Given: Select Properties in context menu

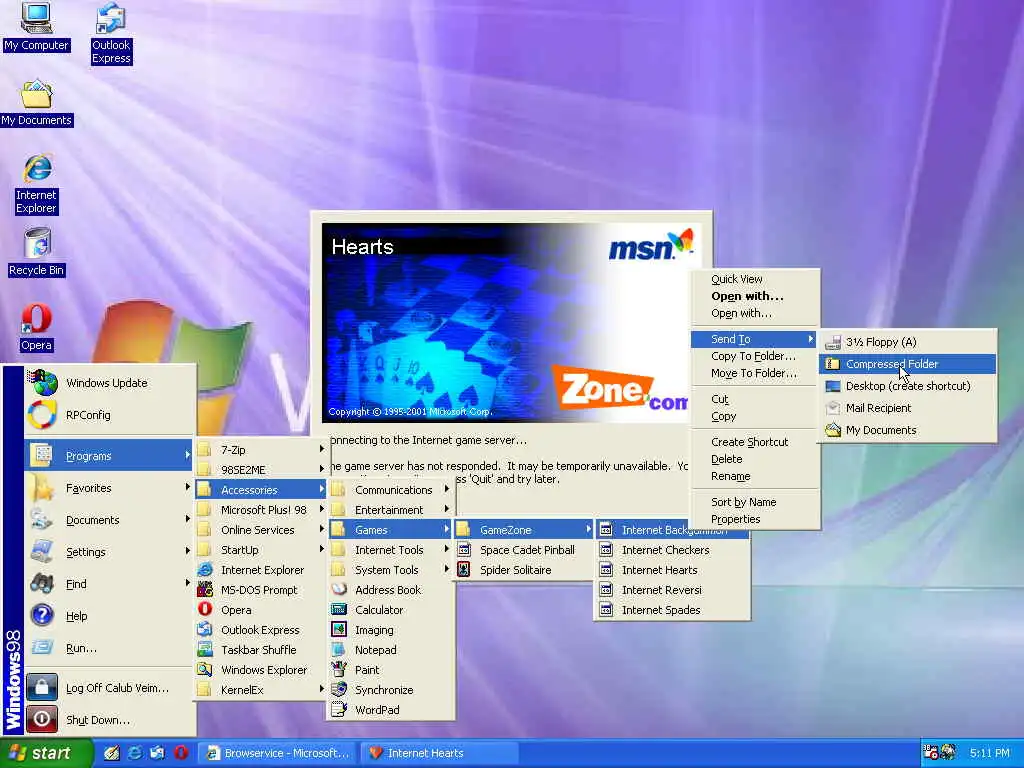Looking at the screenshot, I should coord(755,519).
